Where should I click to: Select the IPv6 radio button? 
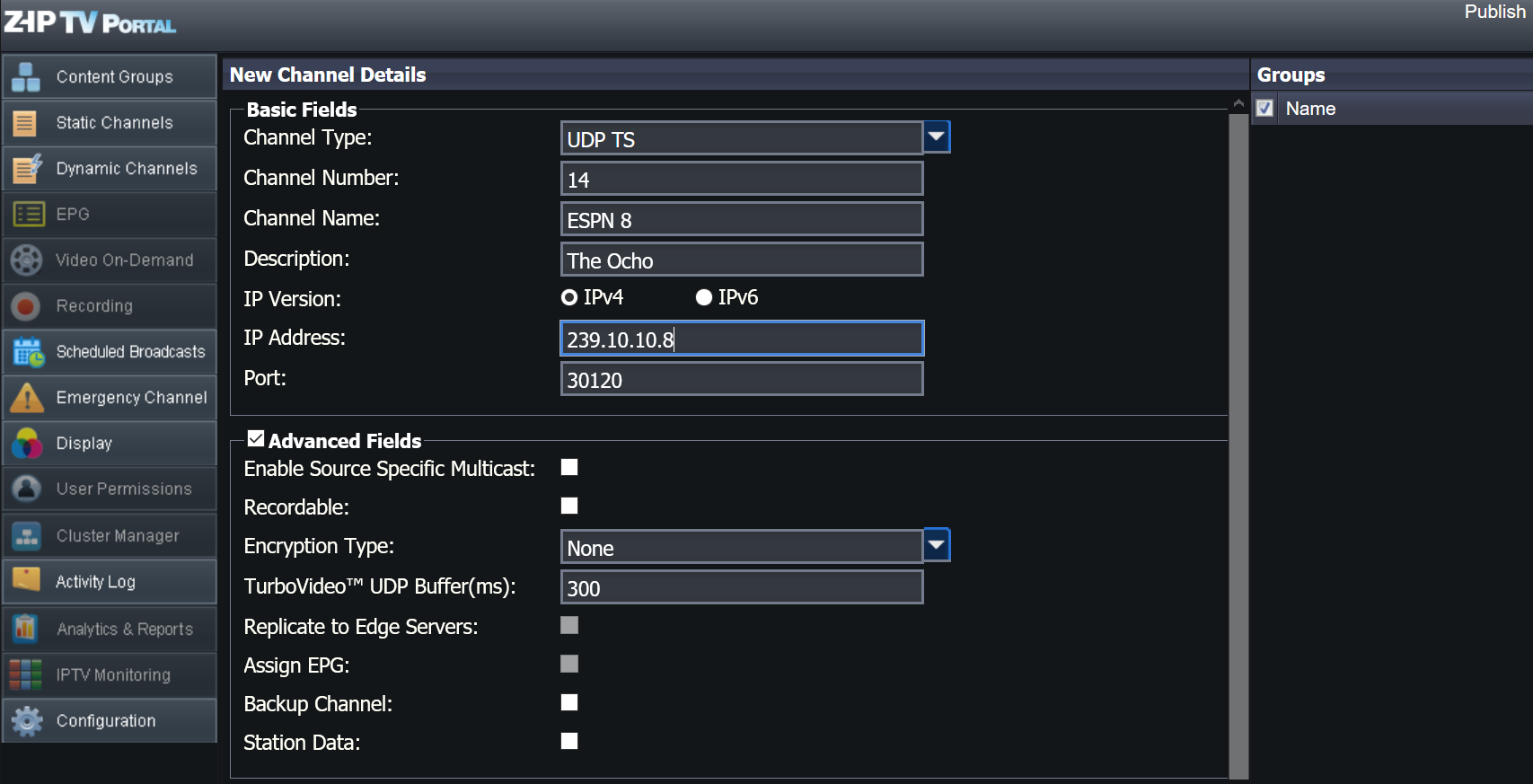pyautogui.click(x=704, y=297)
